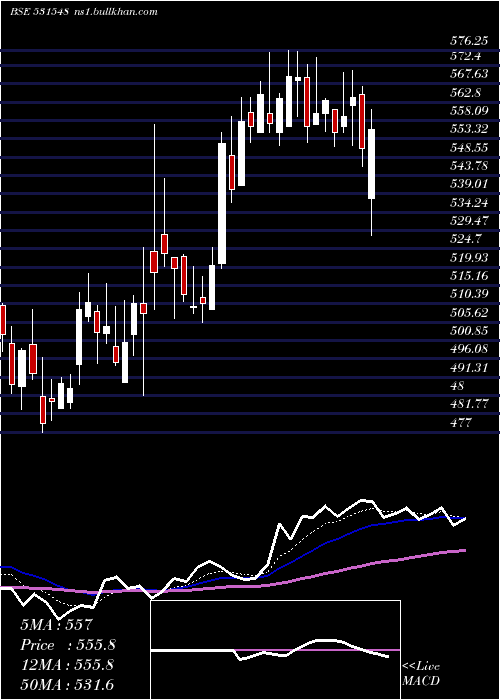This screenshot has height=700, width=500.
Task: Click the 496.08 price axis label
Action: pos(469,349)
